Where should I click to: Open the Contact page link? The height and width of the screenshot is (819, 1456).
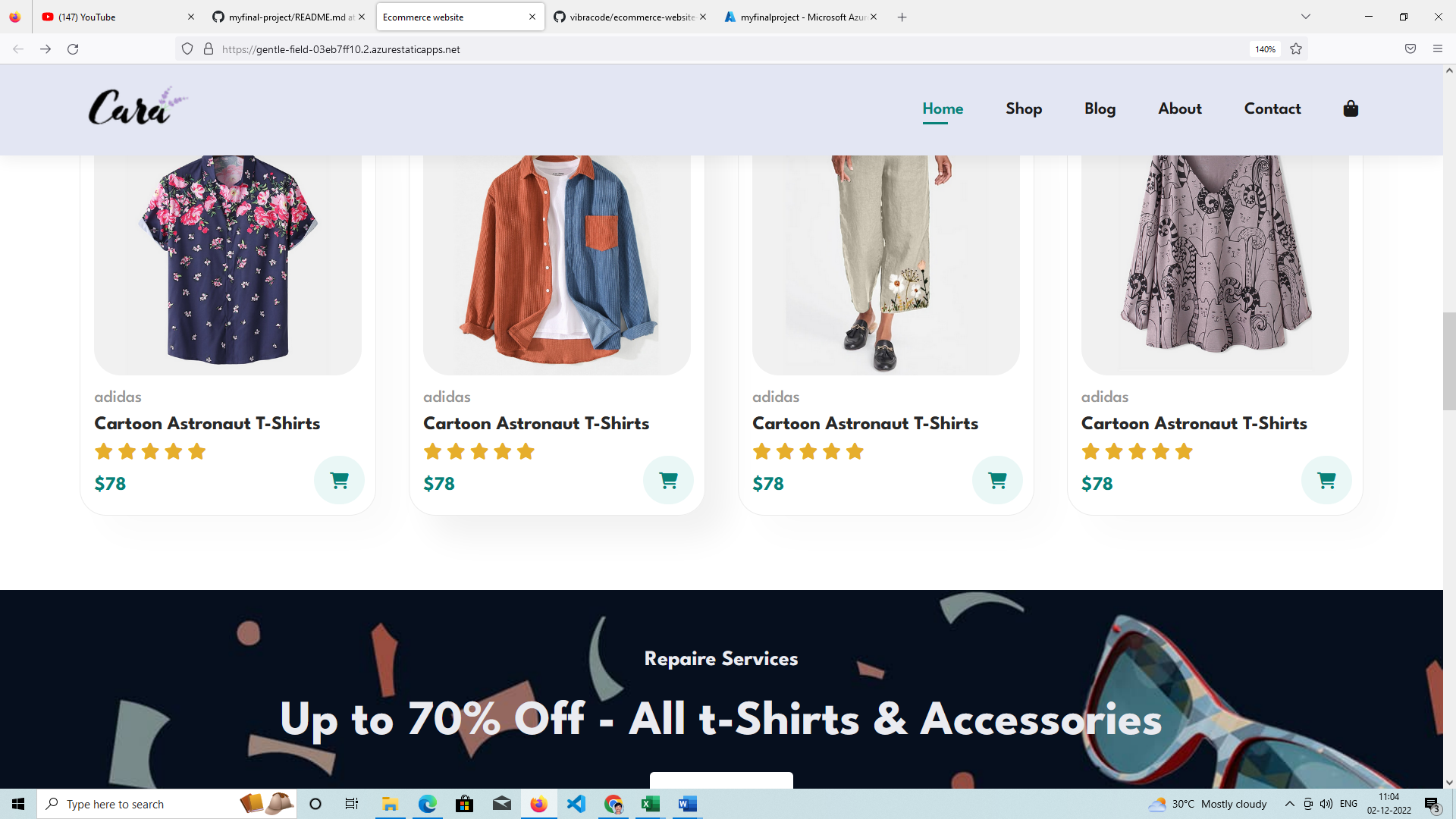1272,108
